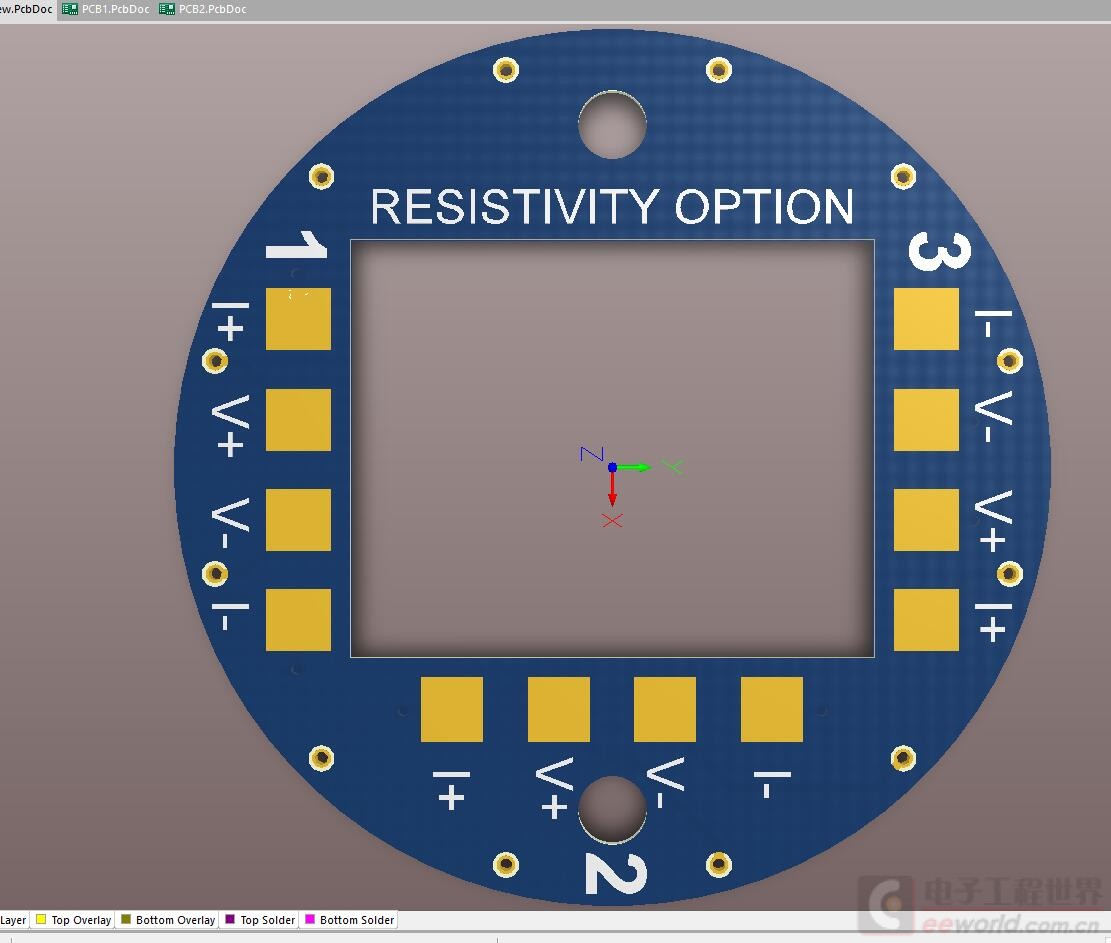Click the yellow Top Overlay color swatch
Image resolution: width=1111 pixels, height=943 pixels.
(41, 920)
